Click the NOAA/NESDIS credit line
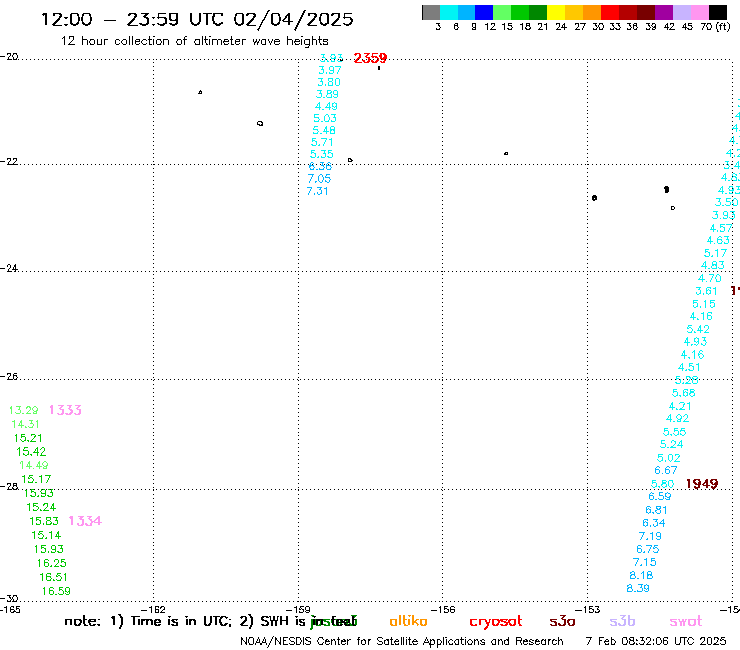This screenshot has width=740, height=650. coord(402,641)
